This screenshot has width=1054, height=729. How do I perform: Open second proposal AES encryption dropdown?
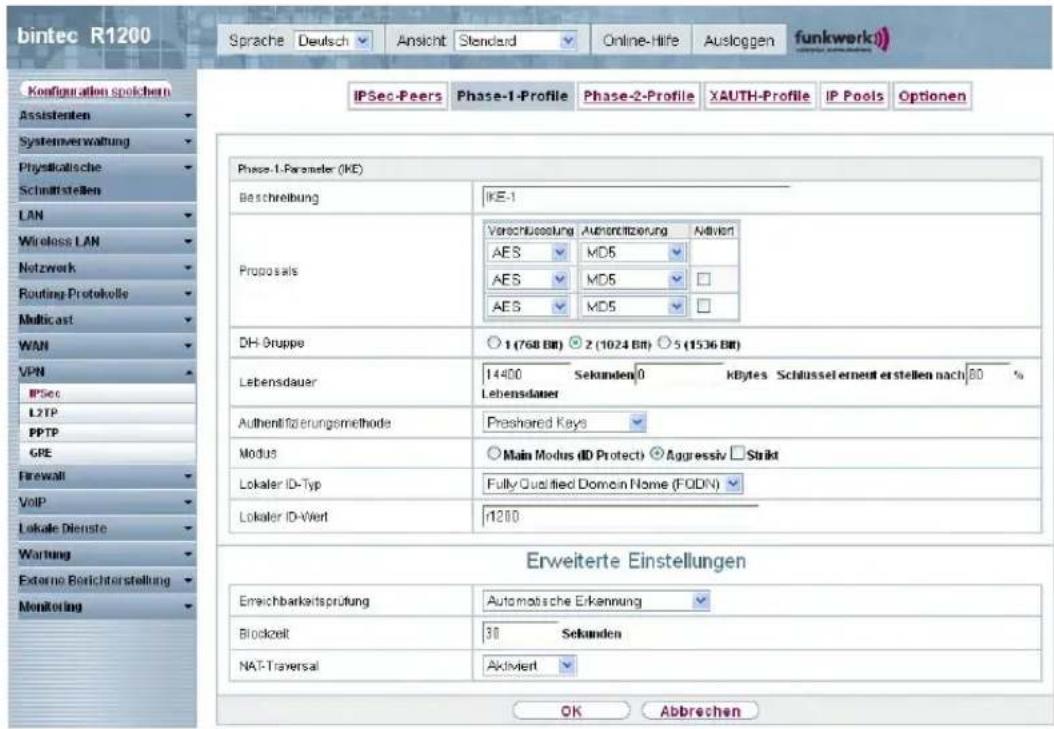528,280
